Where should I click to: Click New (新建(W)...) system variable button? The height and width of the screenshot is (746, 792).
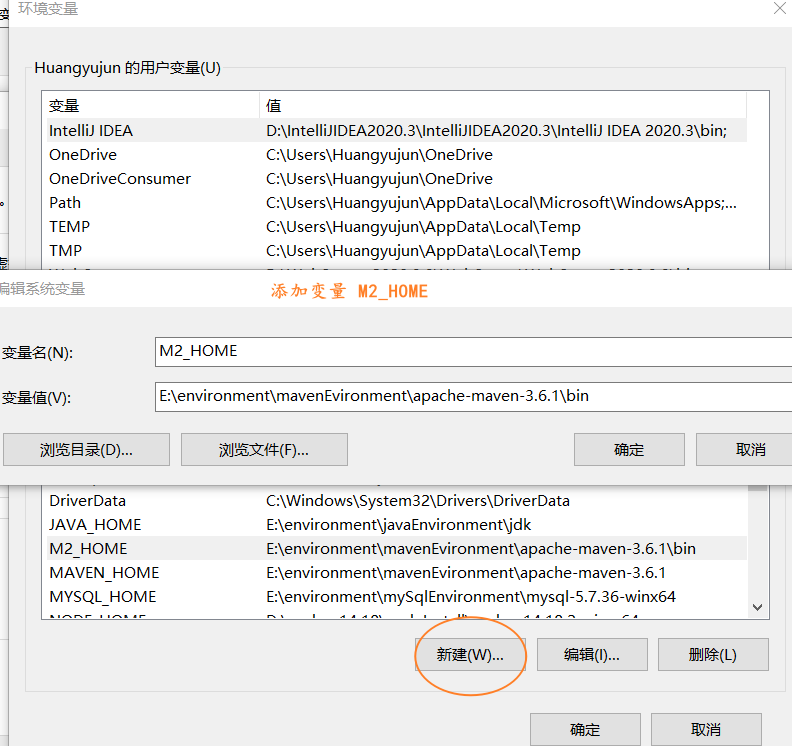tap(470, 655)
